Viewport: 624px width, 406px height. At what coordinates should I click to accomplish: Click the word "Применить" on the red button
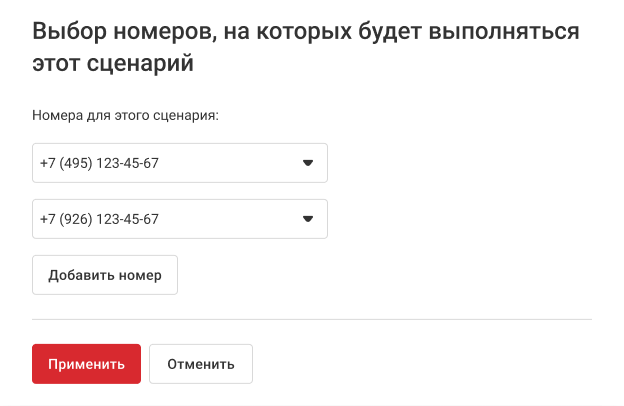point(86,364)
